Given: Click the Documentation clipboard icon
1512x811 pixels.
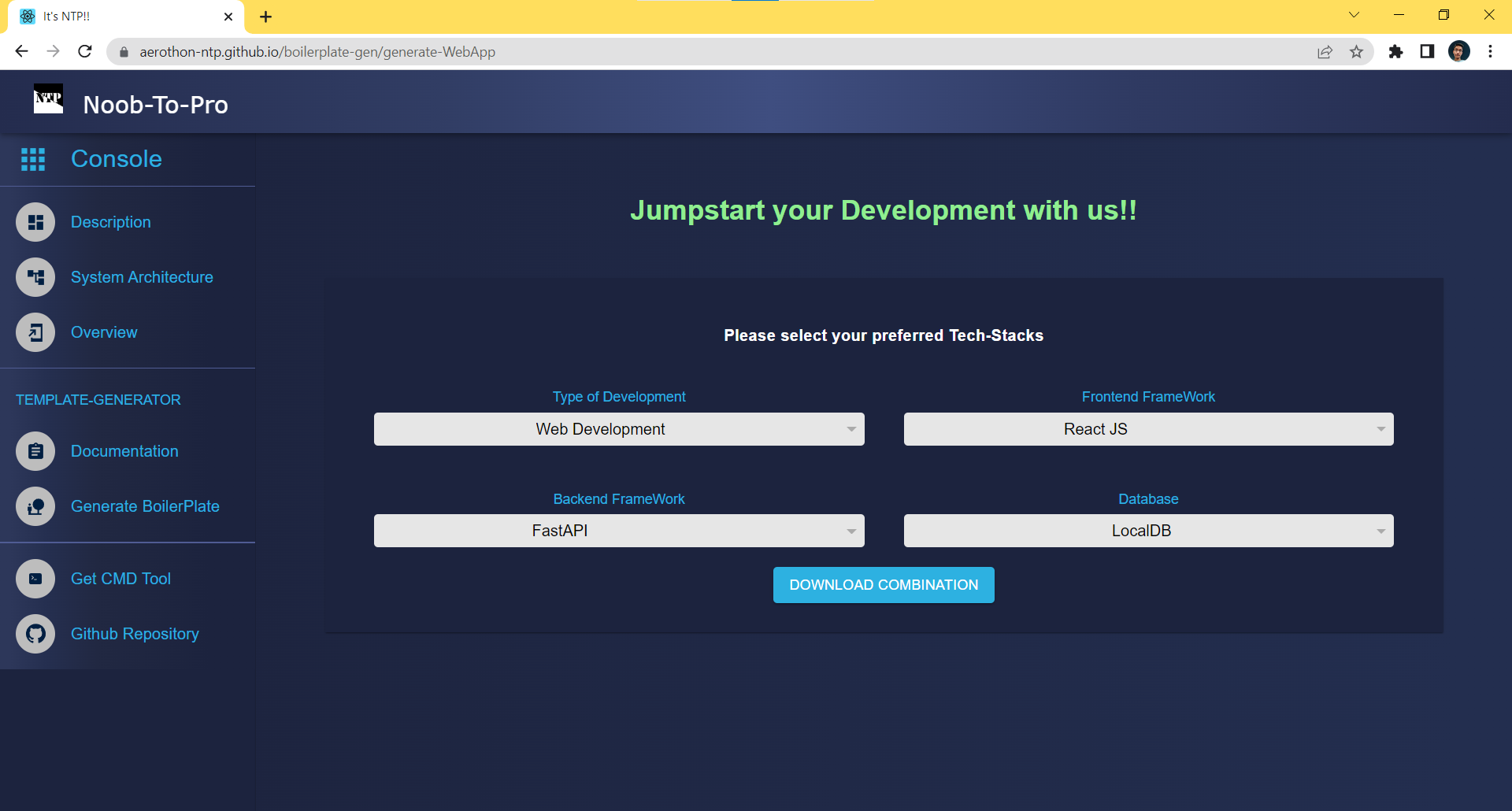Looking at the screenshot, I should [x=35, y=451].
